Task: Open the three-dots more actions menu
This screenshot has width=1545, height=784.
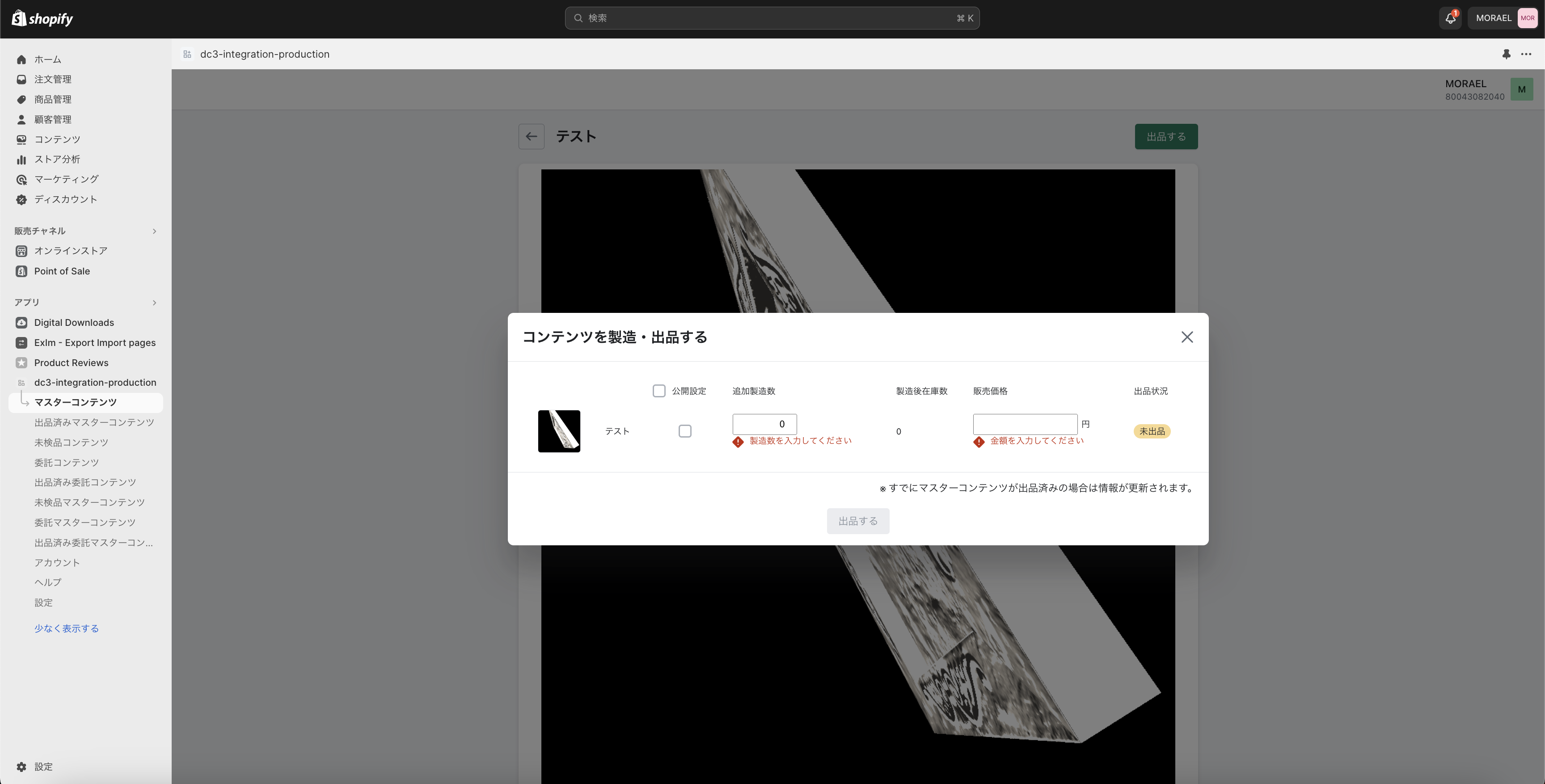Action: pos(1526,54)
